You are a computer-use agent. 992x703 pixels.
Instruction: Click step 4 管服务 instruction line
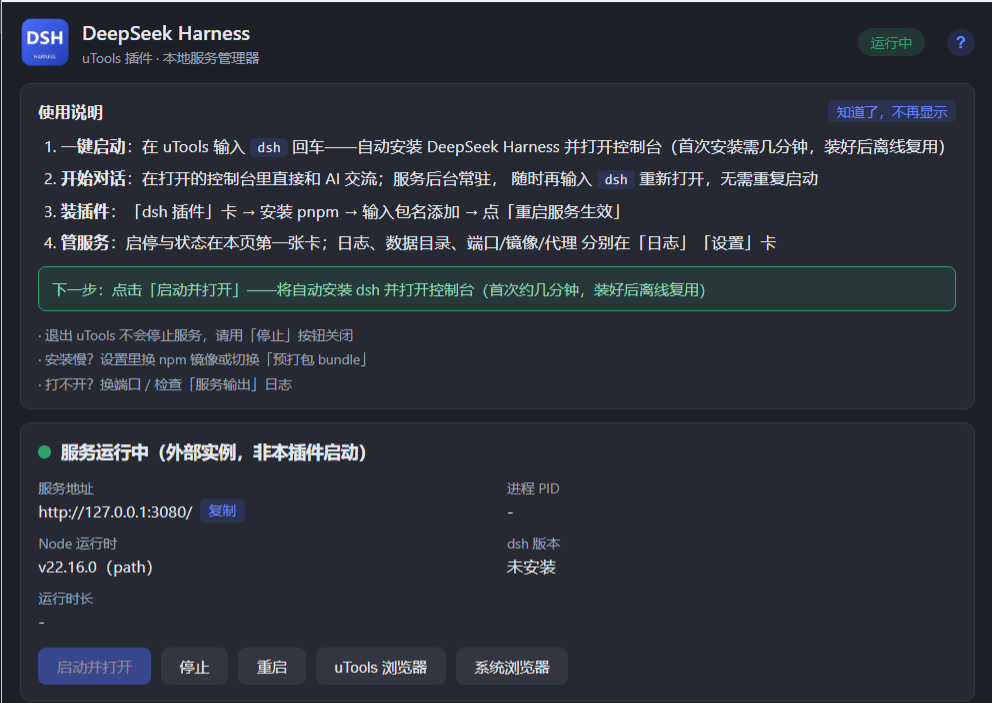coord(409,243)
